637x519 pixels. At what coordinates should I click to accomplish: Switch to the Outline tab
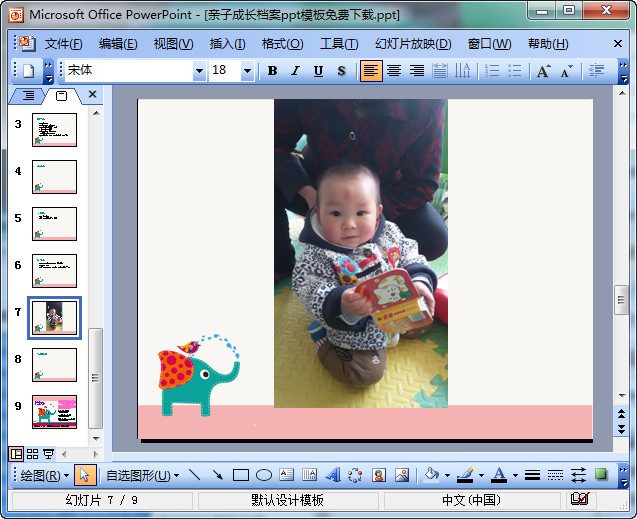point(28,96)
